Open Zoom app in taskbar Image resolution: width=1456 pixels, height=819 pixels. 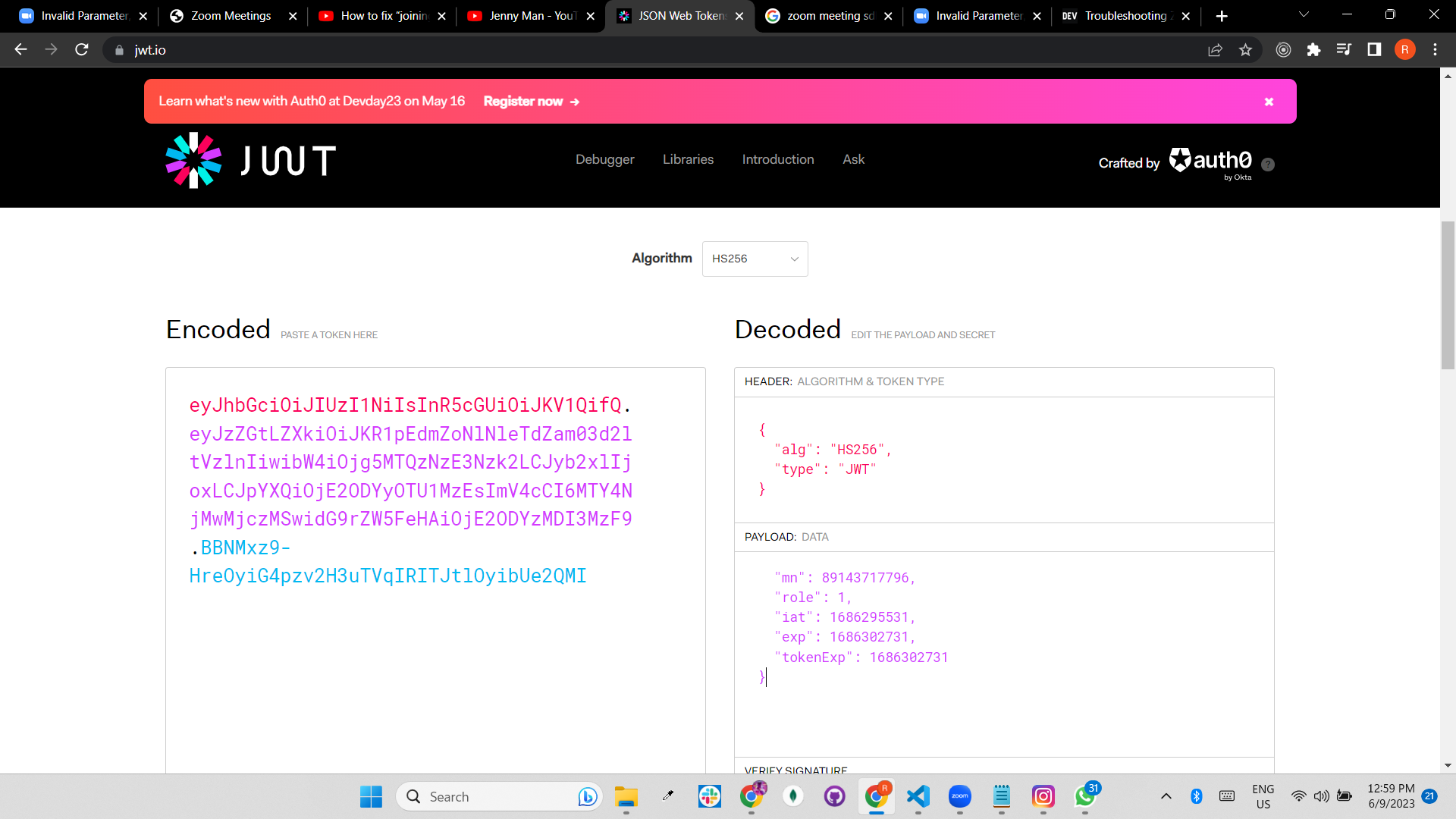959,796
